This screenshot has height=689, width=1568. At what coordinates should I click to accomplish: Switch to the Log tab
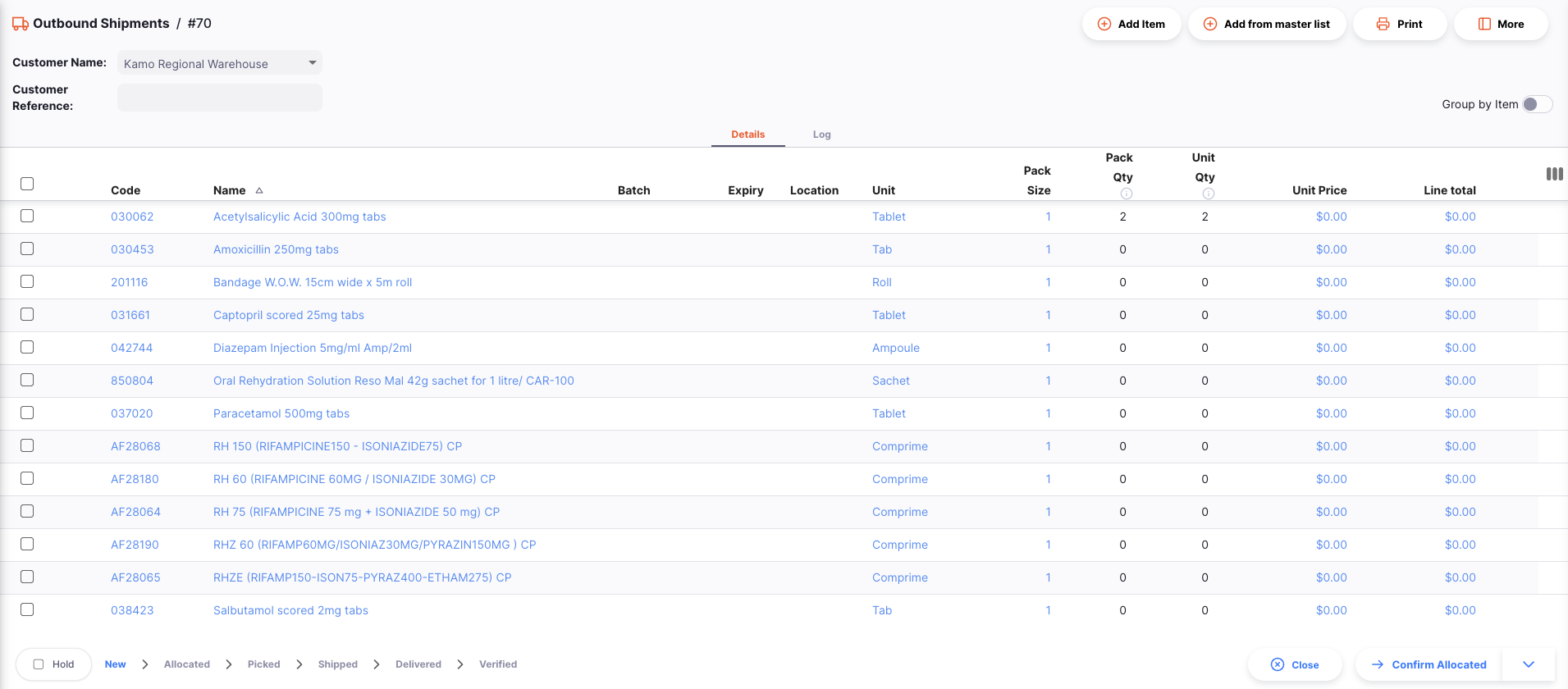click(x=821, y=135)
